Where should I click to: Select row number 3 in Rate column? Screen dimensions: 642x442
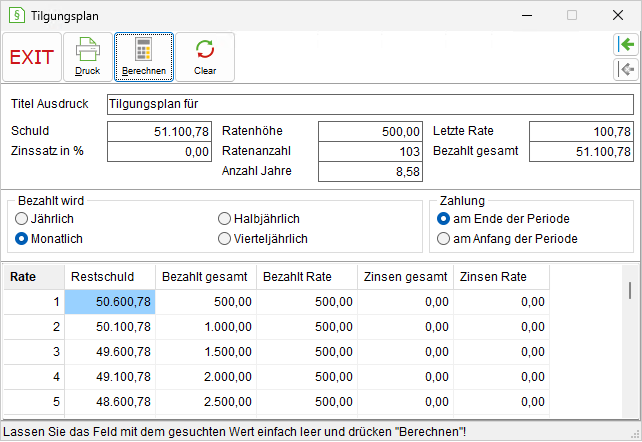click(34, 352)
